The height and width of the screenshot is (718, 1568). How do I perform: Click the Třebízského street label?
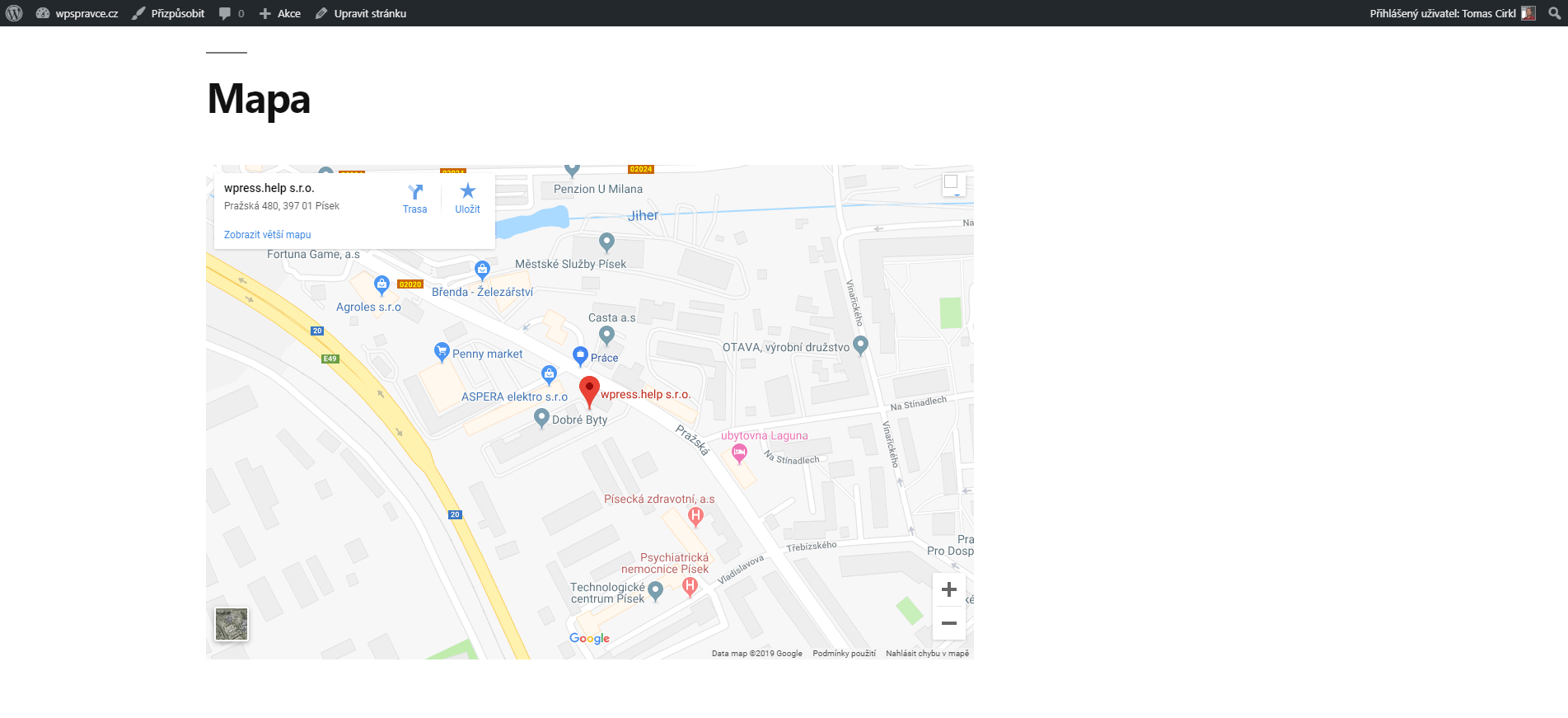[x=812, y=547]
